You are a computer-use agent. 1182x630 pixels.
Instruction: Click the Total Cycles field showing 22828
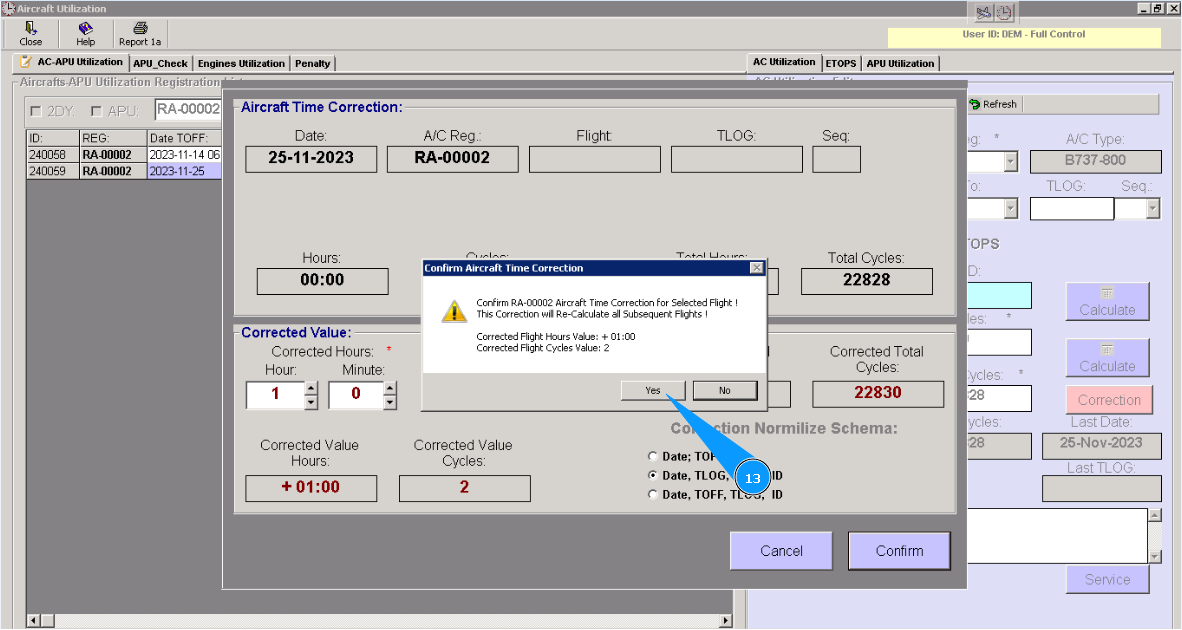[x=867, y=280]
